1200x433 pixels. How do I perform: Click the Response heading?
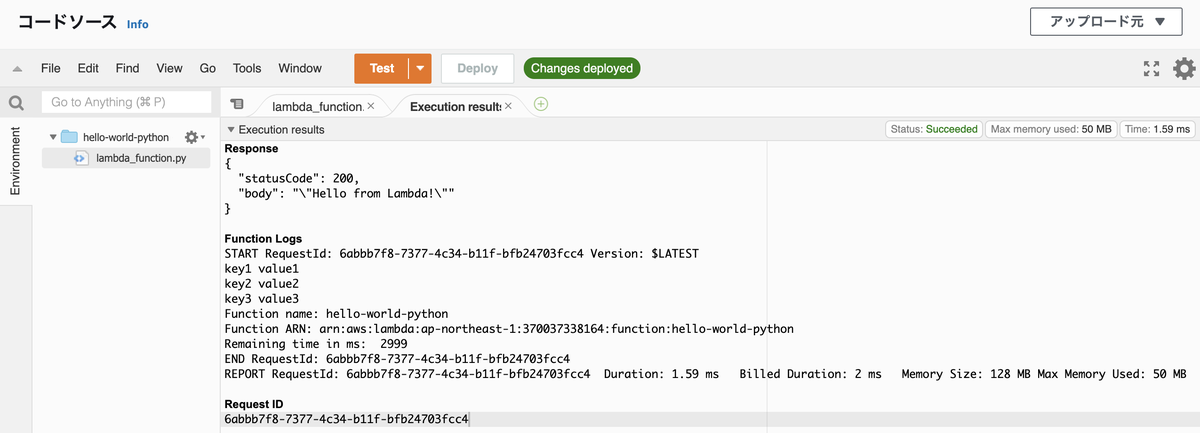pos(252,148)
